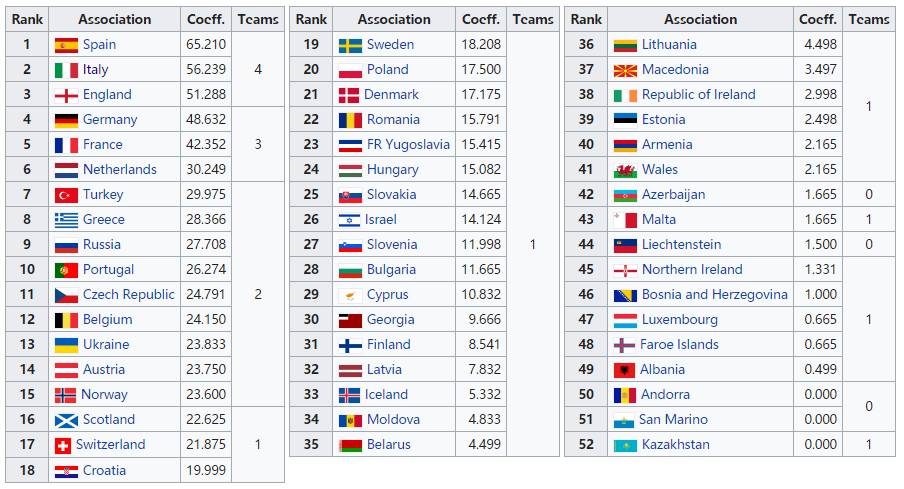The image size is (904, 489).
Task: Click the Portugal flag icon
Action: pyautogui.click(x=66, y=270)
